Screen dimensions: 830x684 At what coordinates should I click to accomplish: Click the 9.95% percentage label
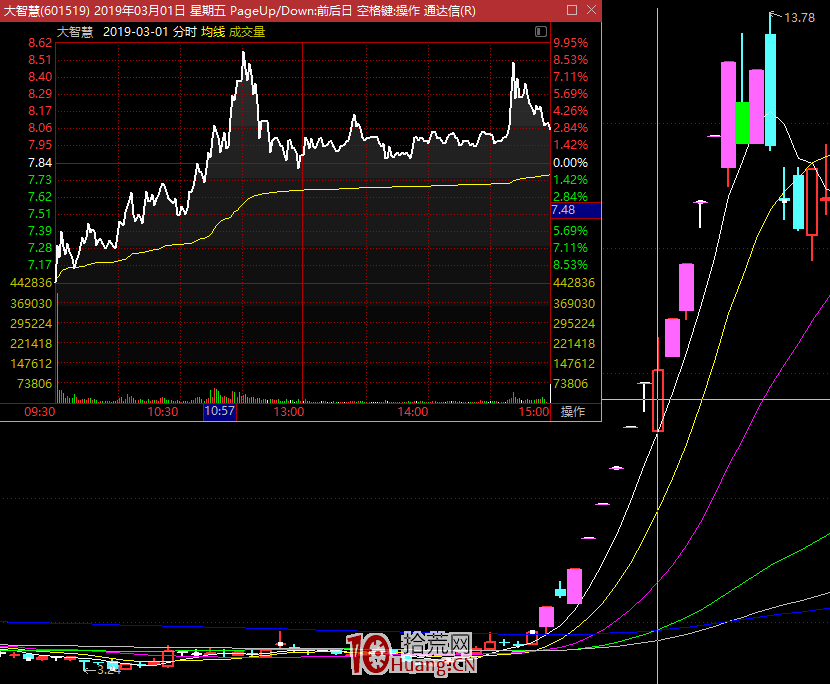click(x=571, y=43)
